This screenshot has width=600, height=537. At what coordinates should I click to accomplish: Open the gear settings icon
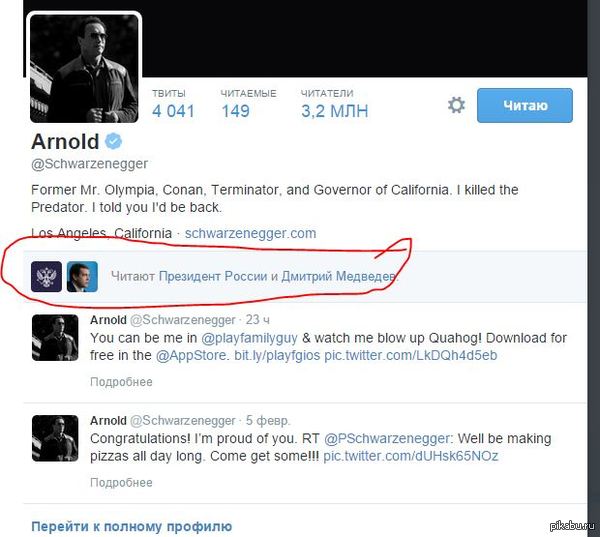pyautogui.click(x=456, y=105)
